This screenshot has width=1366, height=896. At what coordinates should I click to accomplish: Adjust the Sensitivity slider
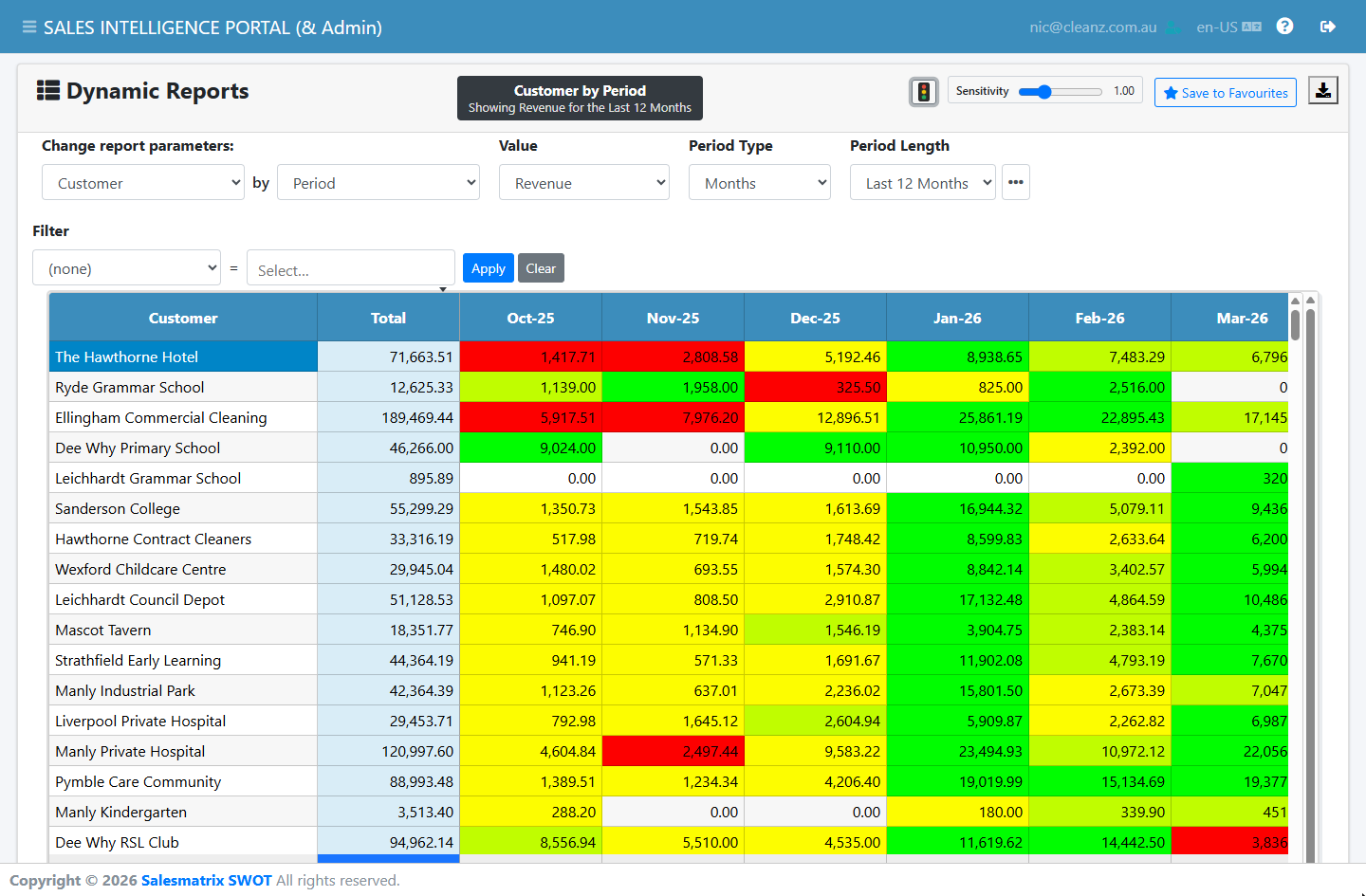coord(1060,92)
